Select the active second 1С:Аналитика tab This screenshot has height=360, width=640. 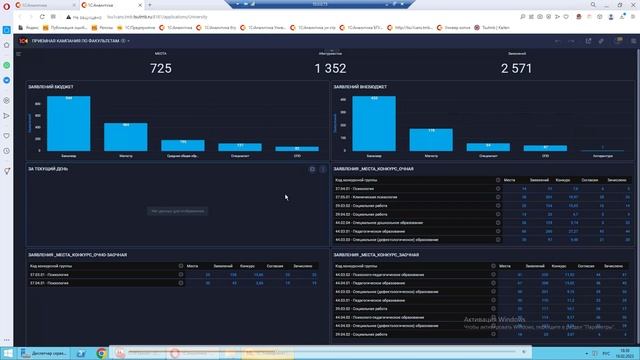point(111,5)
